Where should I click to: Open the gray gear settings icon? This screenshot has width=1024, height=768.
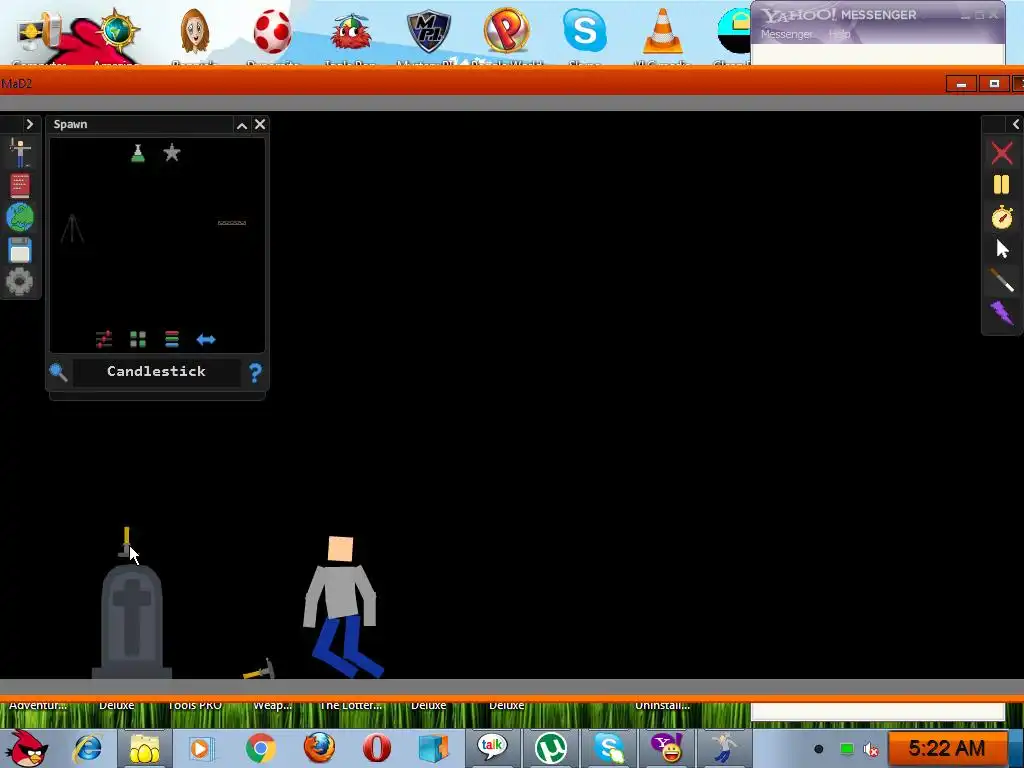(x=20, y=282)
